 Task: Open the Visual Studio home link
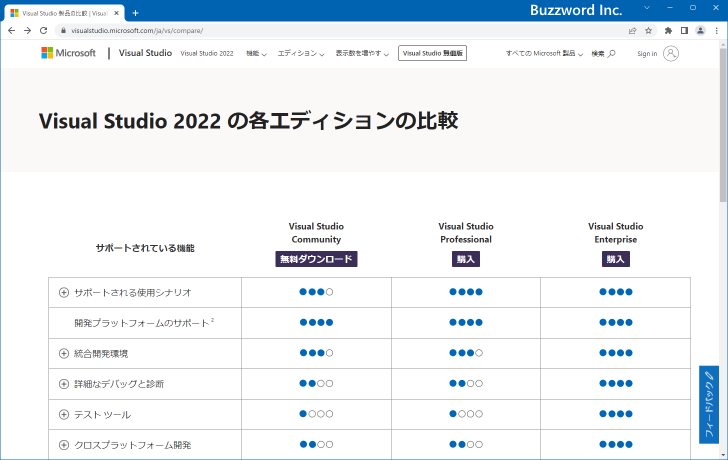[x=145, y=53]
